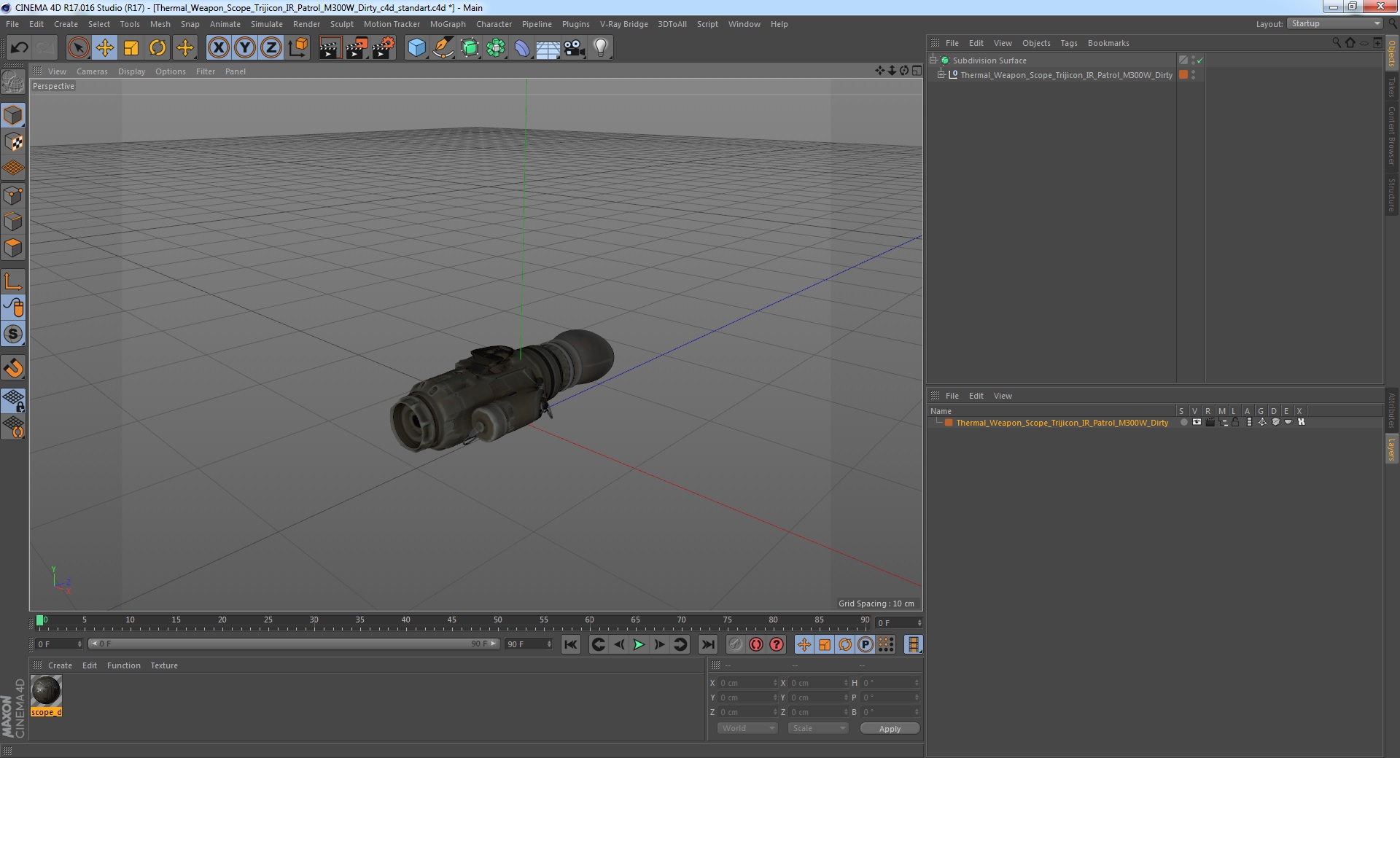The height and width of the screenshot is (844, 1400).
Task: Click Locked Workplane icon
Action: click(13, 401)
